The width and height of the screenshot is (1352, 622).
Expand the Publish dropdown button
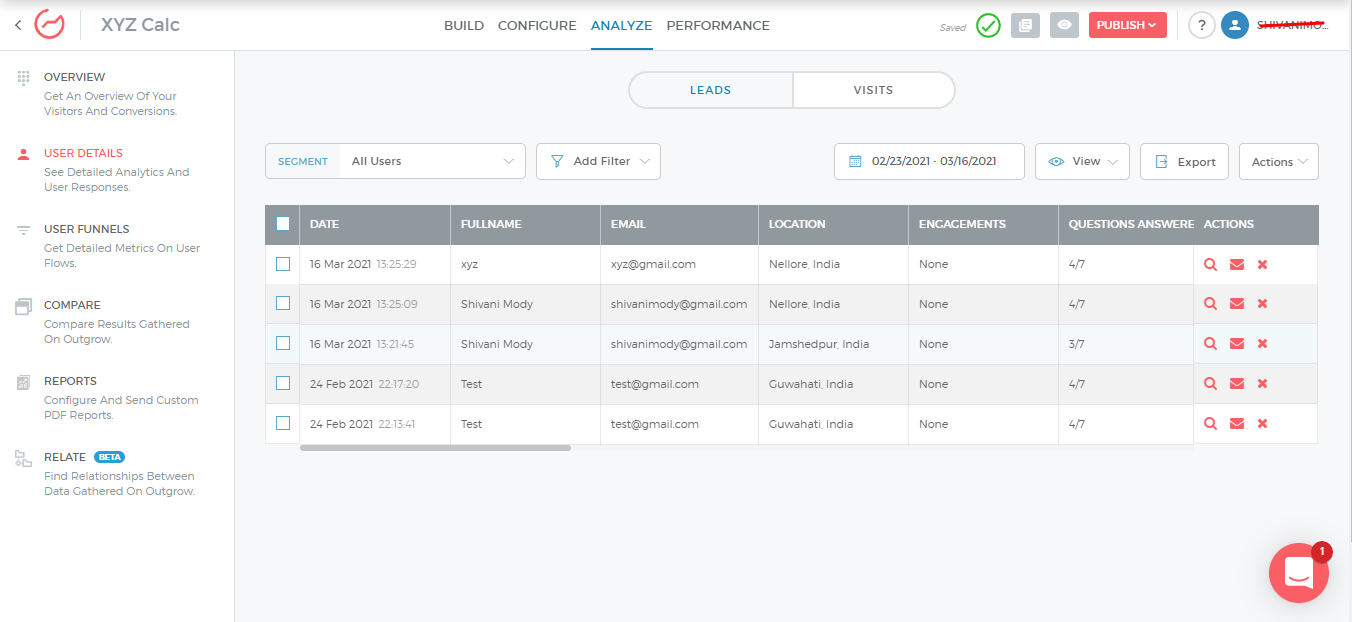(x=1127, y=25)
